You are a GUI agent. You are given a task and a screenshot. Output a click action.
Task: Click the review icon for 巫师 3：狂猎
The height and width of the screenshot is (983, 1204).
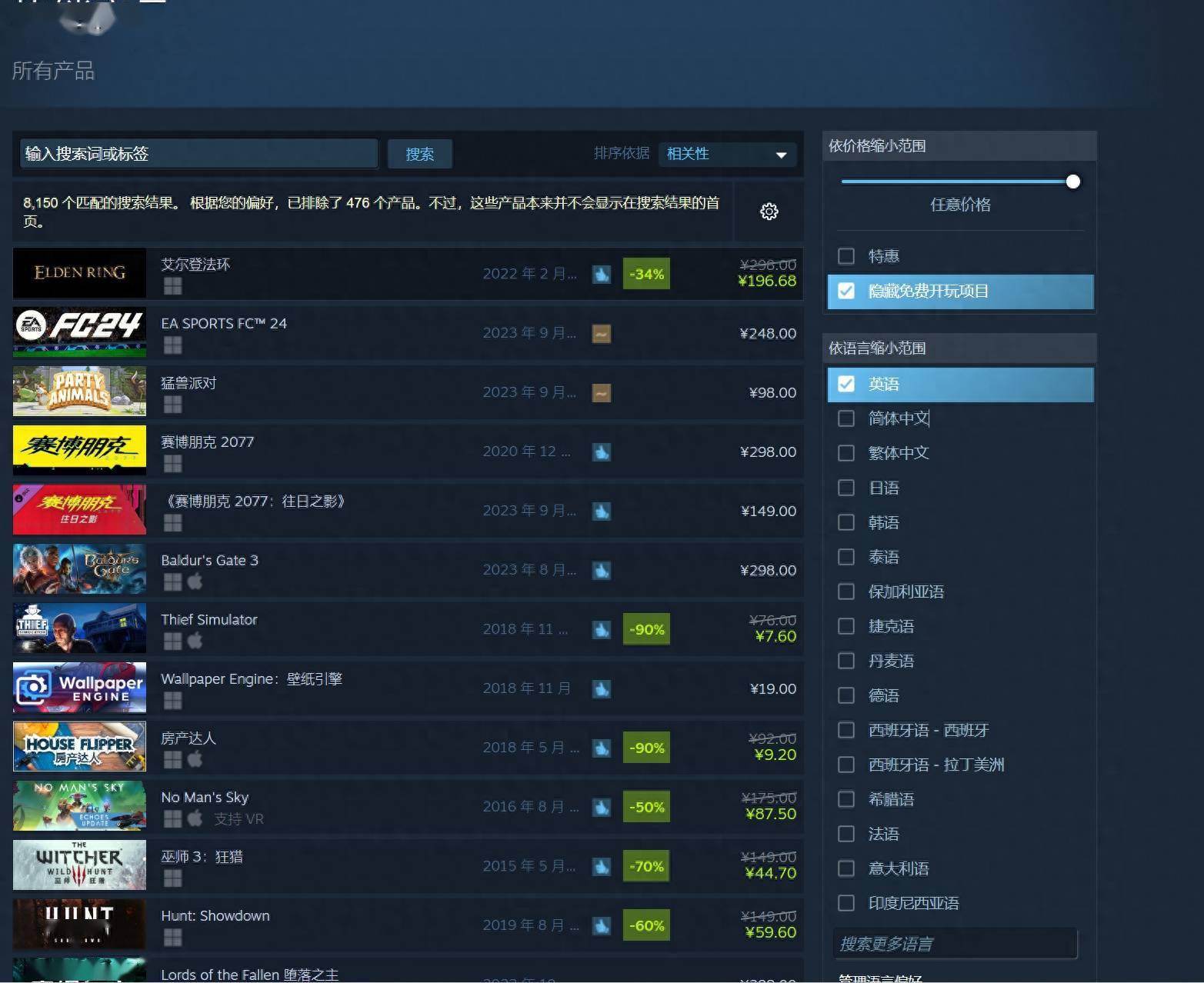[x=602, y=866]
